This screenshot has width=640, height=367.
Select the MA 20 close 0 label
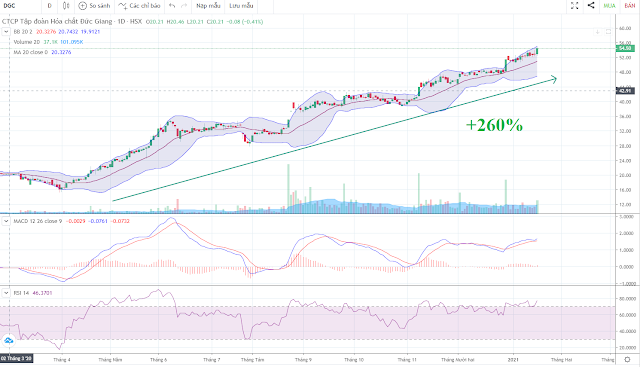[31, 52]
